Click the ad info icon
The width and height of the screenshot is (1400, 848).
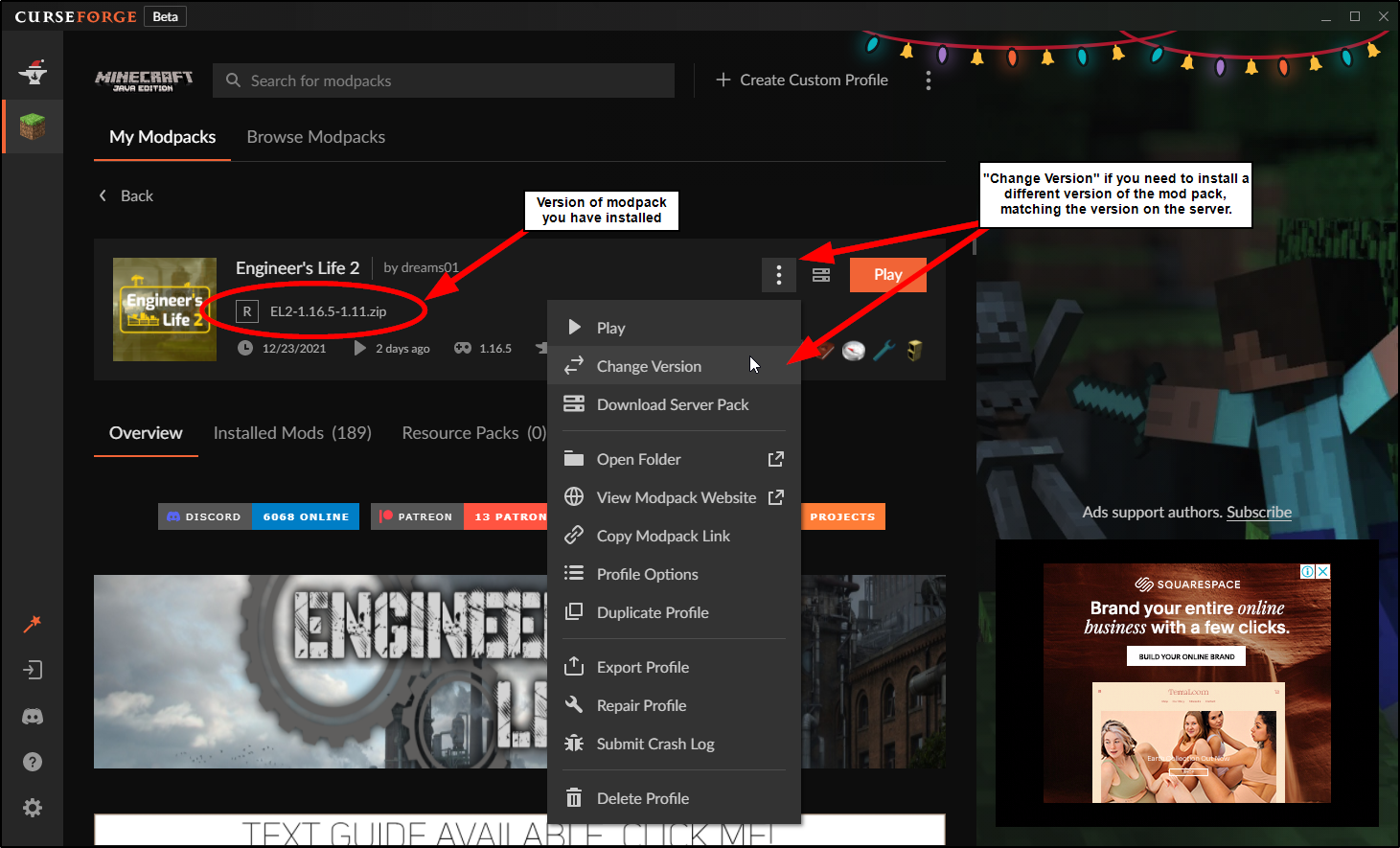tap(1307, 571)
